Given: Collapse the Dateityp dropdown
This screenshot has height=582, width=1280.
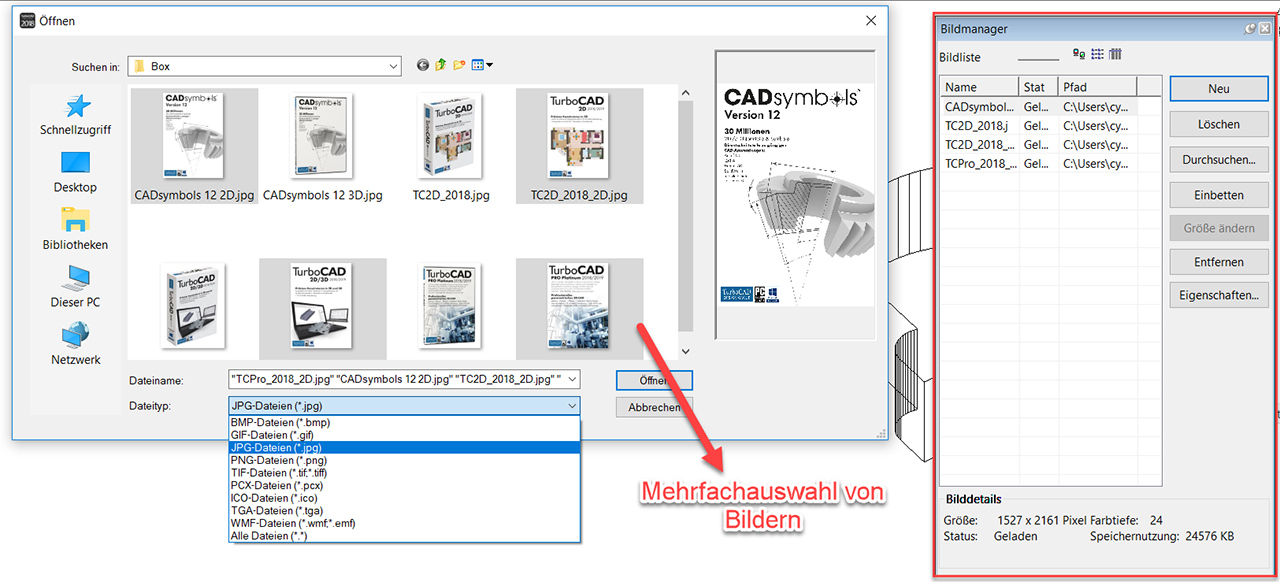Looking at the screenshot, I should click(572, 406).
